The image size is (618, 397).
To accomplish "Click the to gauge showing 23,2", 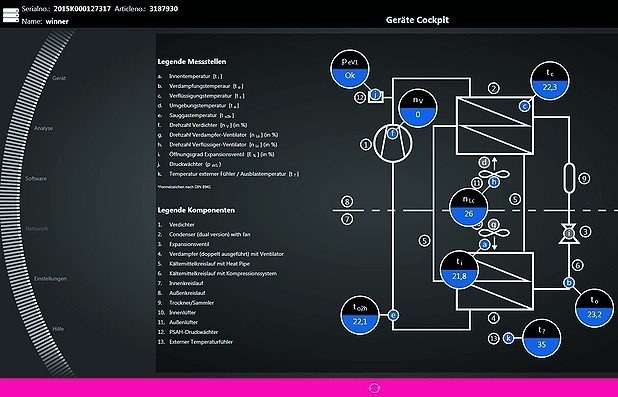I will coord(594,308).
